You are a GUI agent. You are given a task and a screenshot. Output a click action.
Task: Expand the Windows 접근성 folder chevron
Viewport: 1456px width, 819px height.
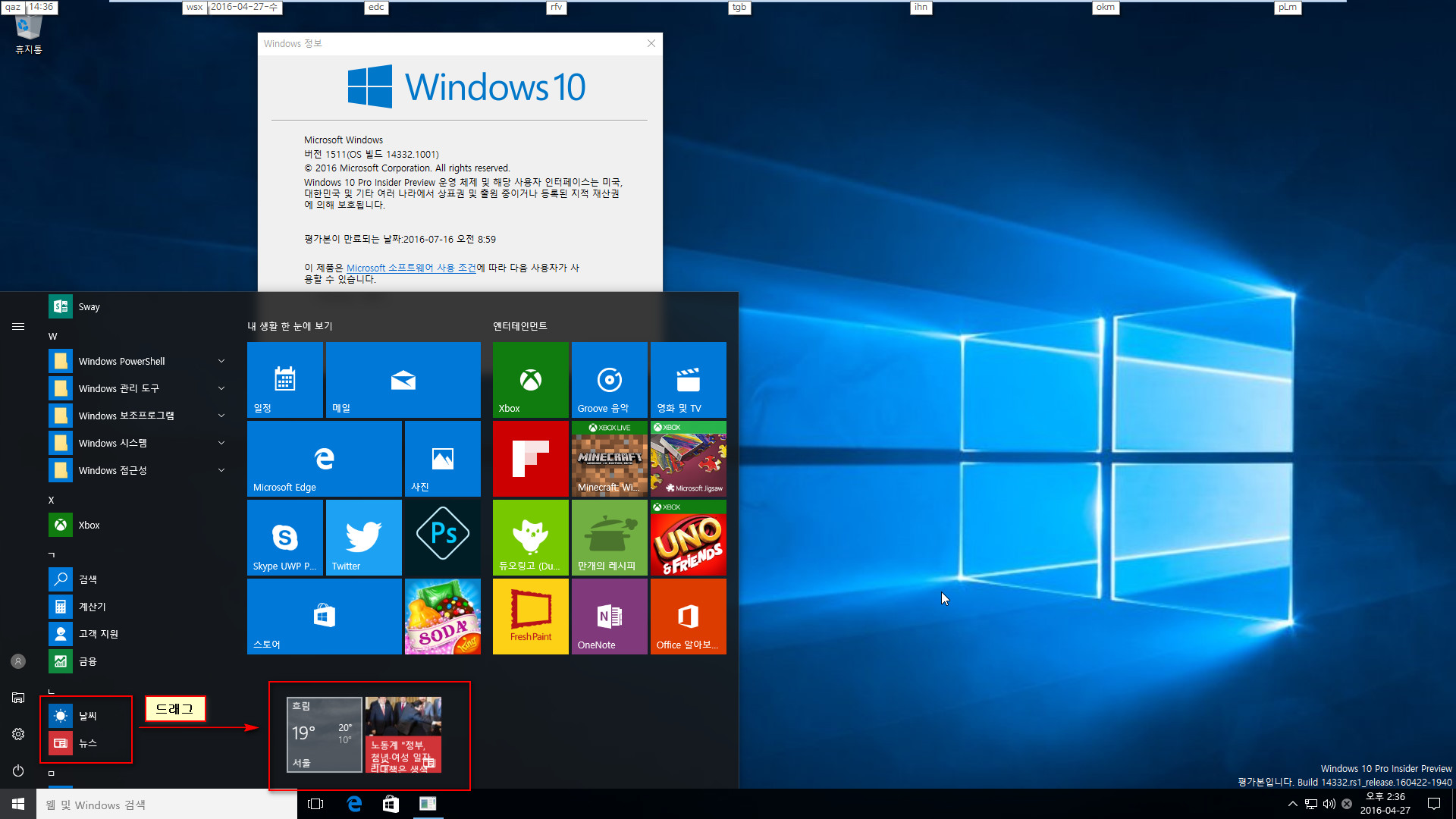pos(221,470)
